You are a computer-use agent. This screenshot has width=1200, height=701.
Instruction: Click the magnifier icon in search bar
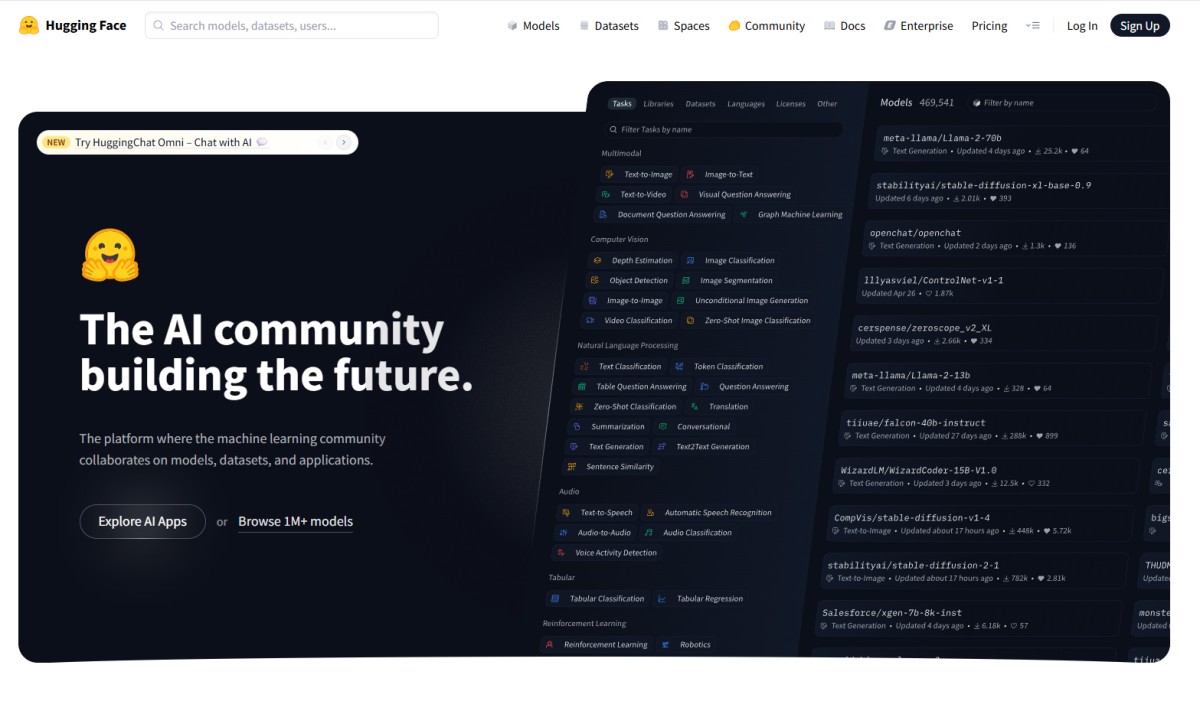click(x=159, y=26)
